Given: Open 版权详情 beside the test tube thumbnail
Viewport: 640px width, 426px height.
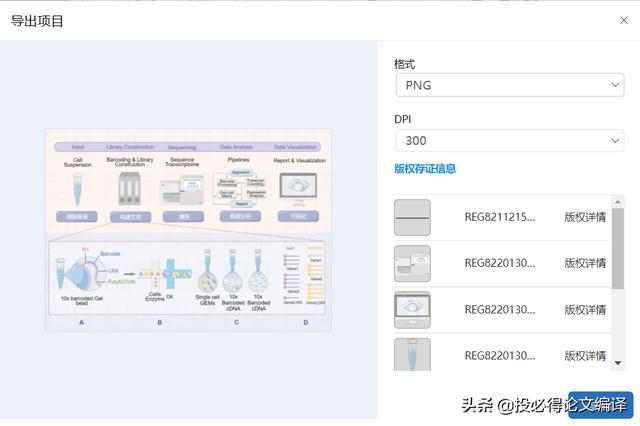Looking at the screenshot, I should pyautogui.click(x=585, y=356).
